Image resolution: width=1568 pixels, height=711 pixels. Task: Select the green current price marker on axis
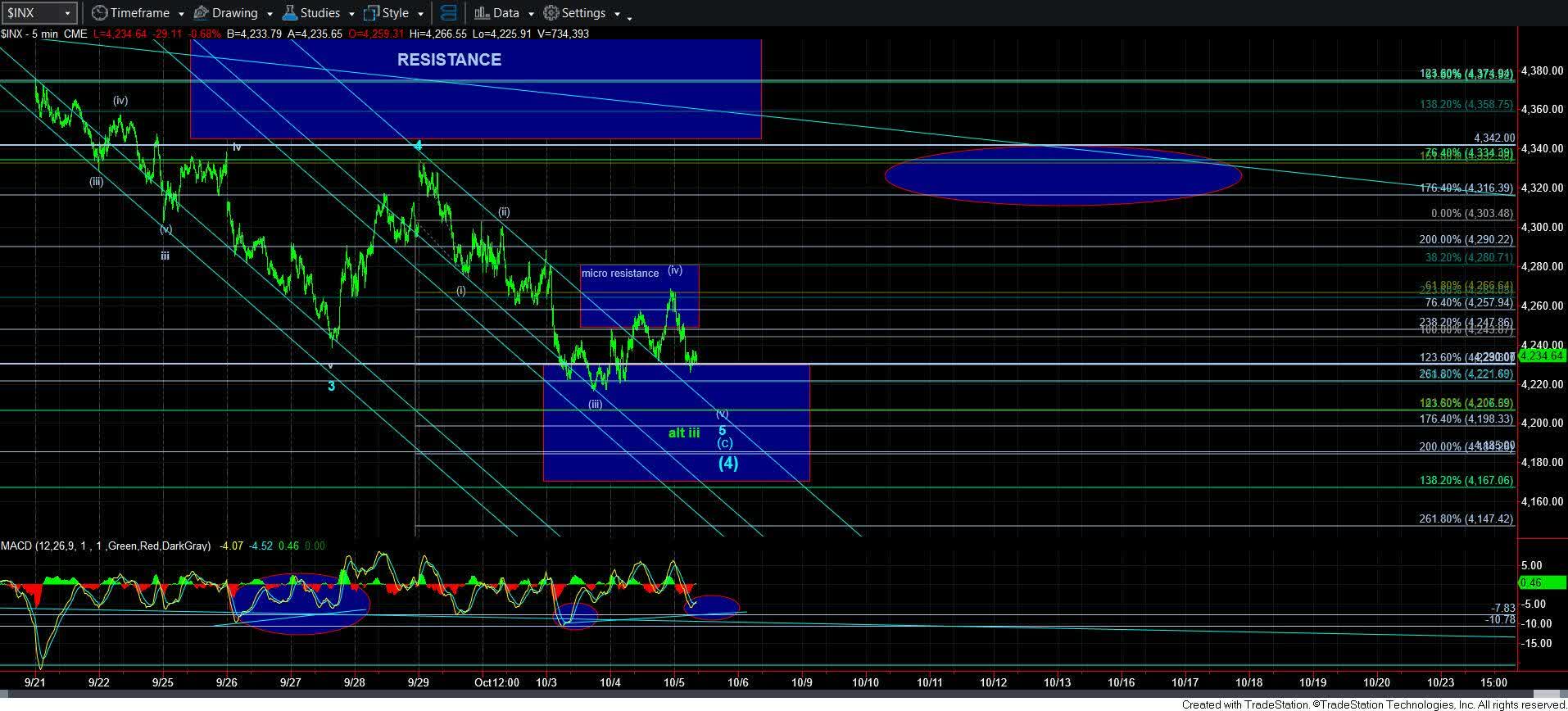tap(1542, 355)
